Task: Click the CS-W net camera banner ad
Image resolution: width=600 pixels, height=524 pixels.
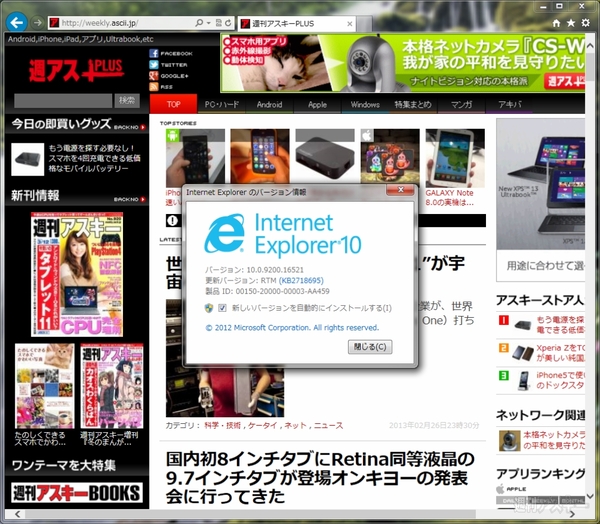Action: click(403, 63)
